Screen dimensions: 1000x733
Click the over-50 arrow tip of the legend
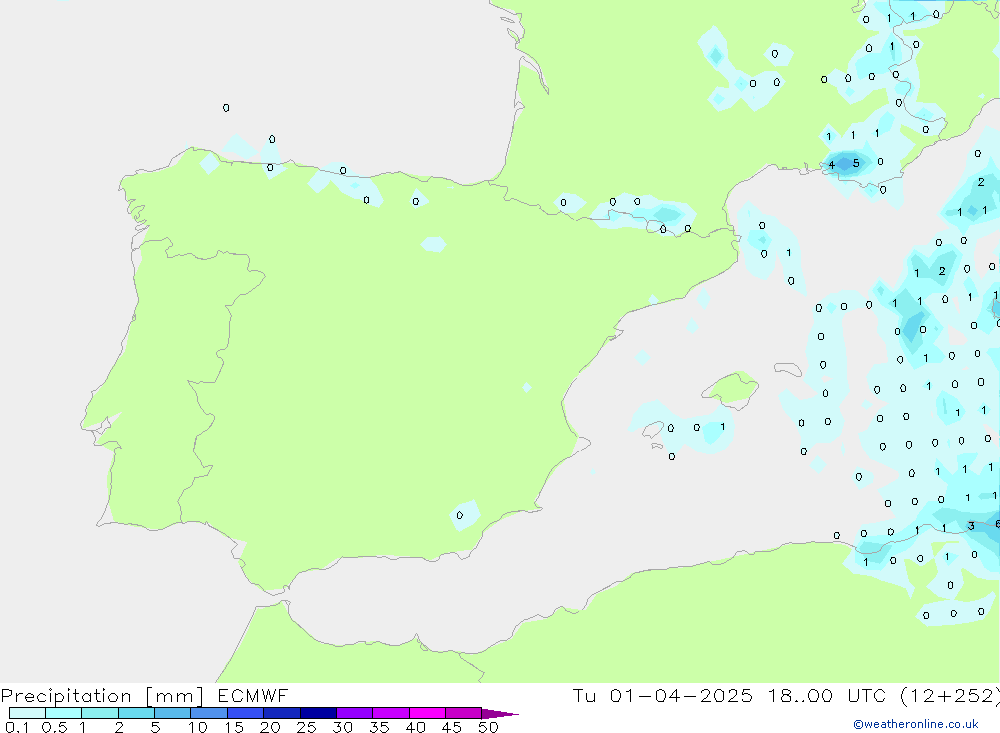(x=500, y=713)
